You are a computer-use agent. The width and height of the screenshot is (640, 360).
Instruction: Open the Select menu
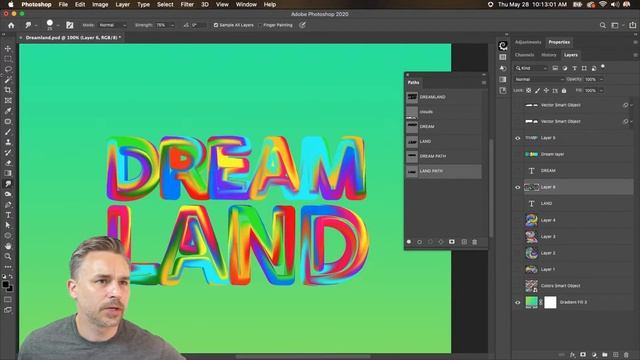click(x=165, y=4)
